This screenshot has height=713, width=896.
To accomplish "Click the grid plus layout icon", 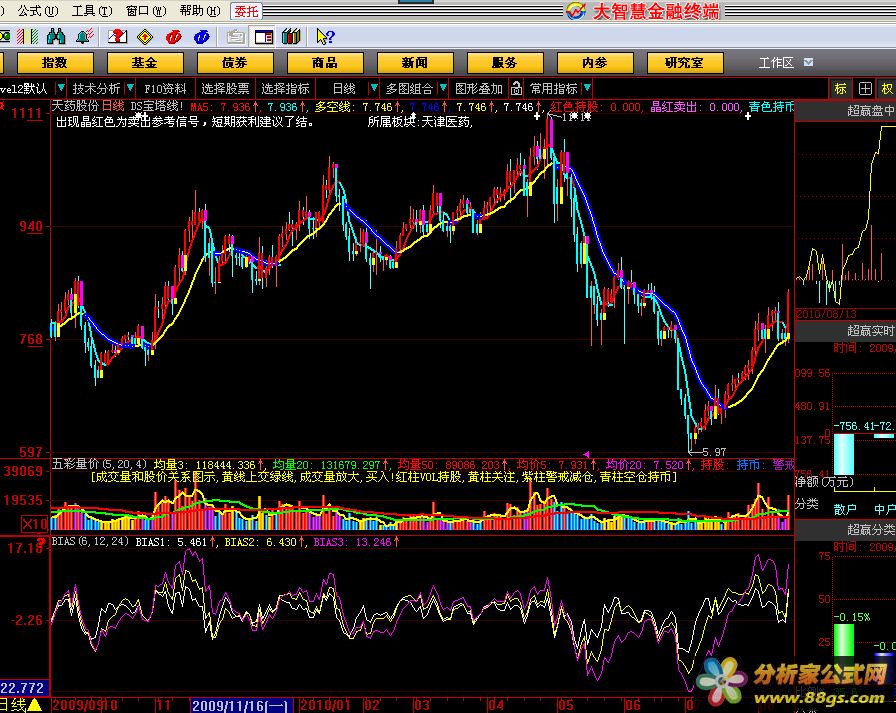I will tap(865, 89).
